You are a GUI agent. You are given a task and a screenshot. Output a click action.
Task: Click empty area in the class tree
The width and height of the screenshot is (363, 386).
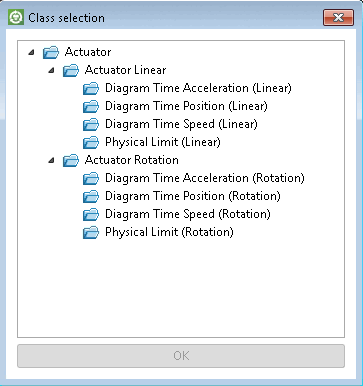(x=181, y=287)
